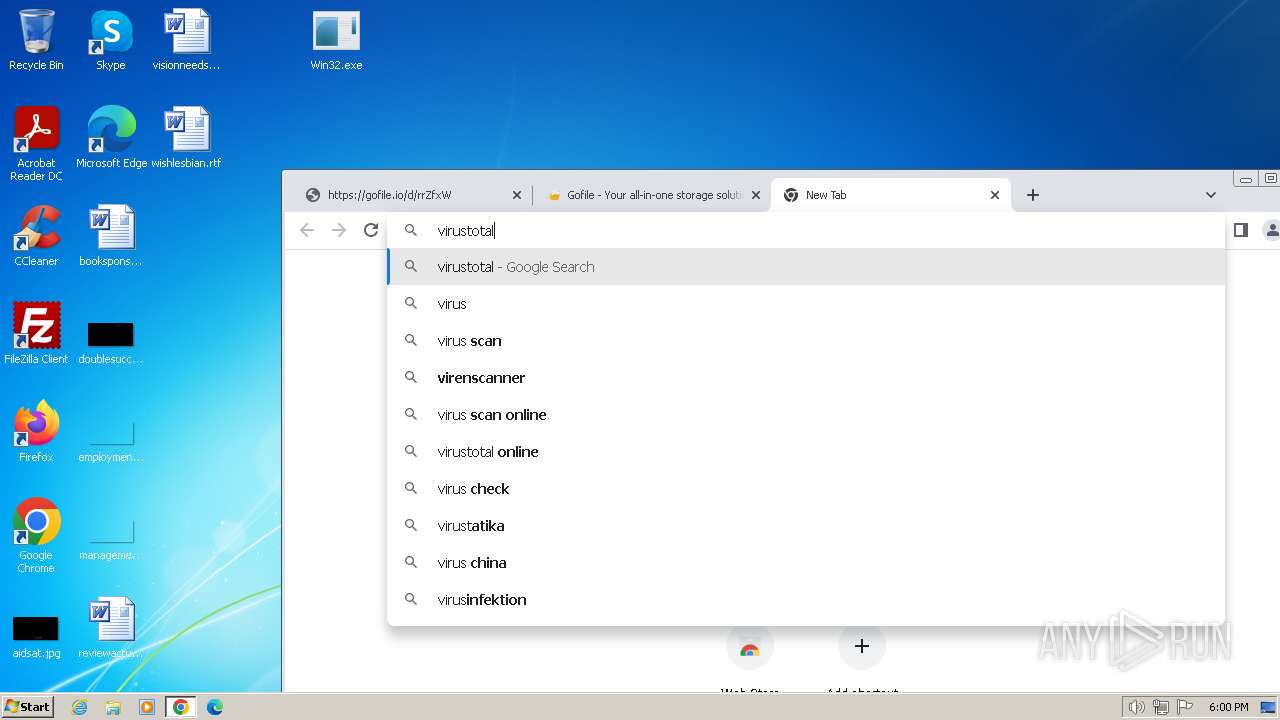Viewport: 1280px width, 720px height.
Task: Open Microsoft Edge from the taskbar
Action: [214, 707]
